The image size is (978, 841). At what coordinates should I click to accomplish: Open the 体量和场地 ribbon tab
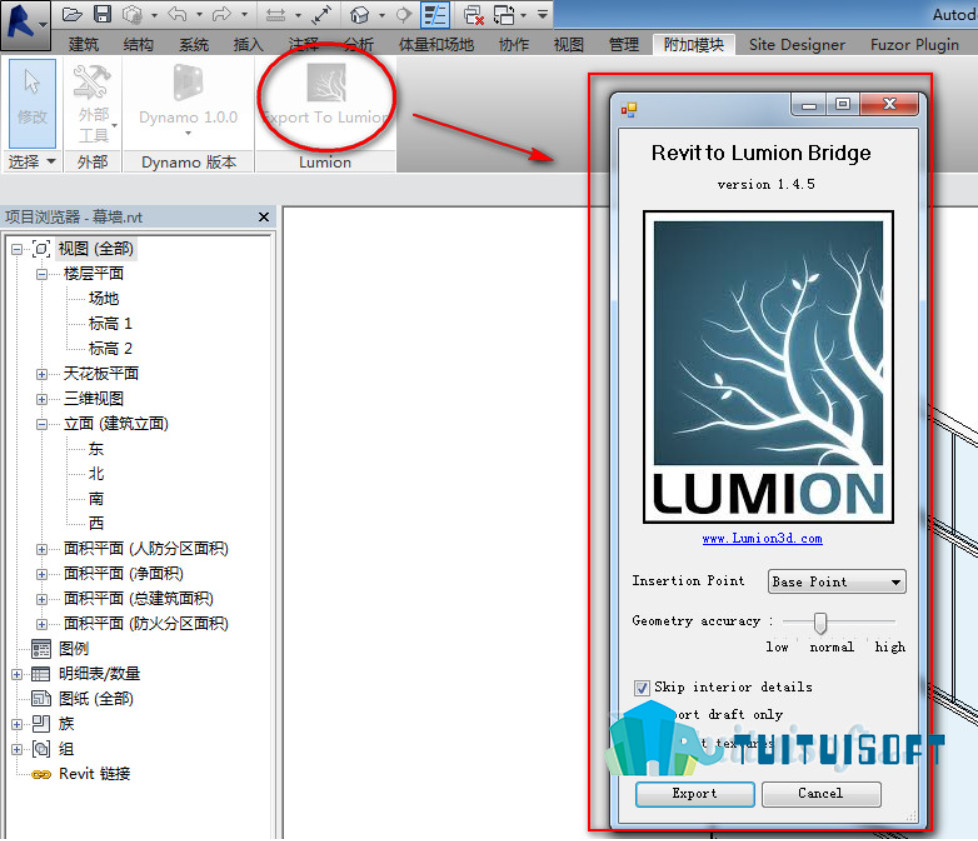pyautogui.click(x=436, y=45)
